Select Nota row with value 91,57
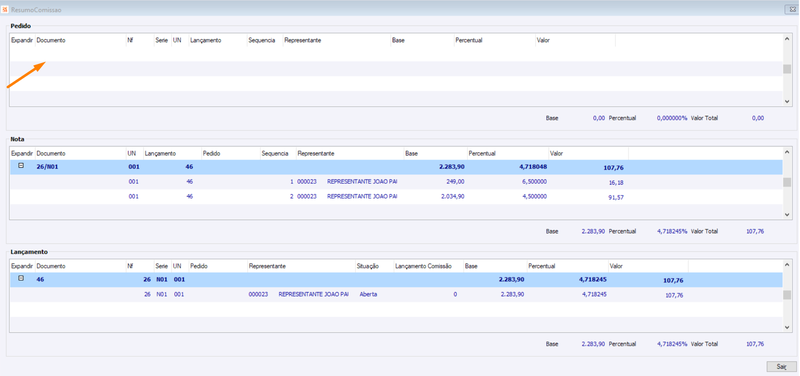The height and width of the screenshot is (376, 800). 396,197
